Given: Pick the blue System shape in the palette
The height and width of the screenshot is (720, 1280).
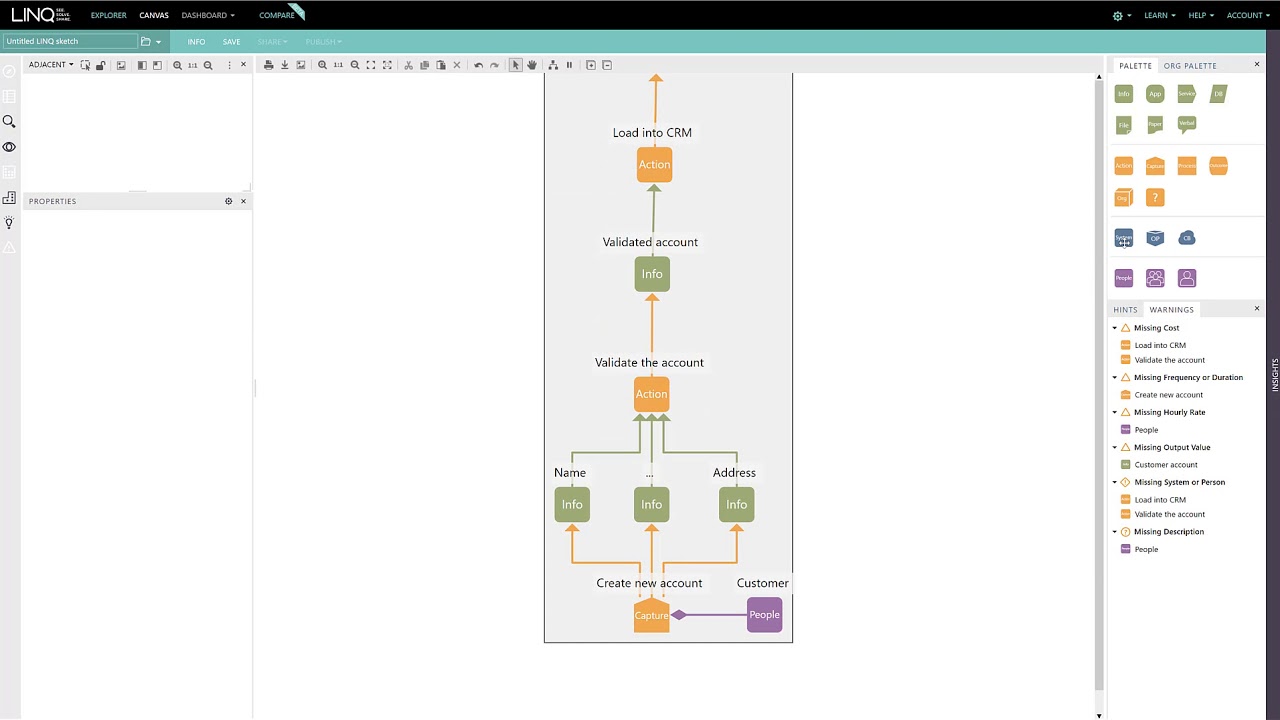Looking at the screenshot, I should pyautogui.click(x=1123, y=238).
